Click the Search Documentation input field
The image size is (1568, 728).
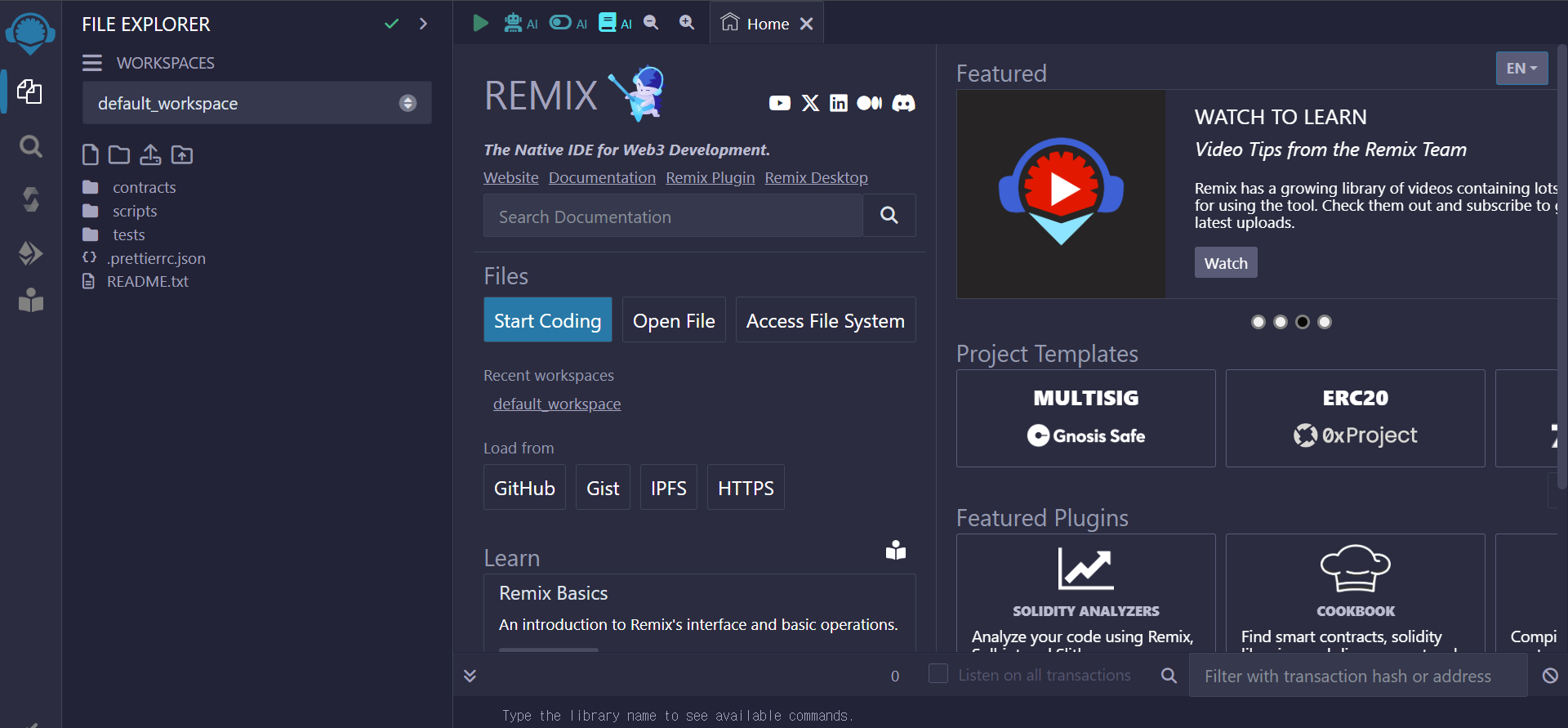coord(673,216)
